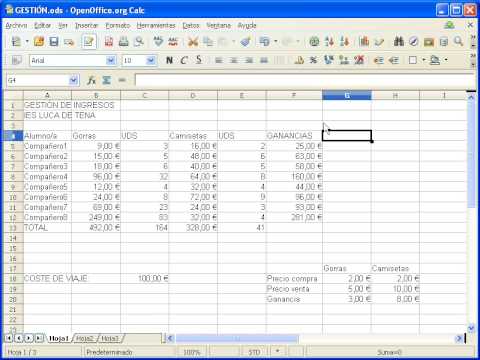
Task: Select row 13 header
Action: click(13, 228)
